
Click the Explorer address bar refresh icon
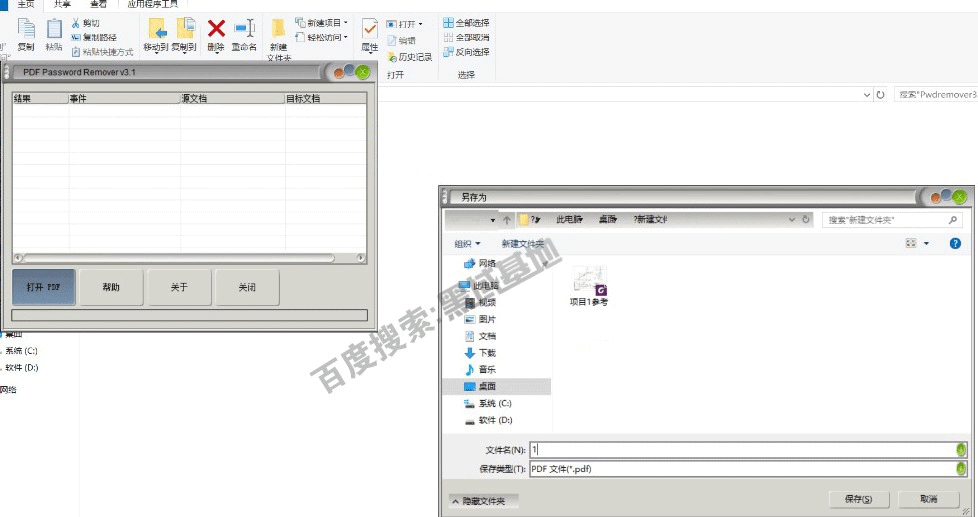tap(880, 95)
